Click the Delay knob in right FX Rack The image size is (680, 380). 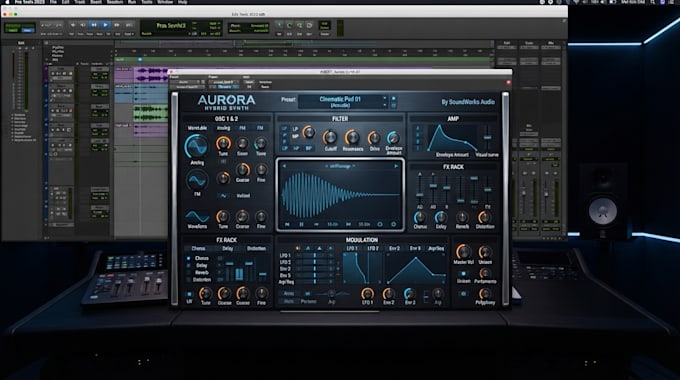click(x=441, y=217)
